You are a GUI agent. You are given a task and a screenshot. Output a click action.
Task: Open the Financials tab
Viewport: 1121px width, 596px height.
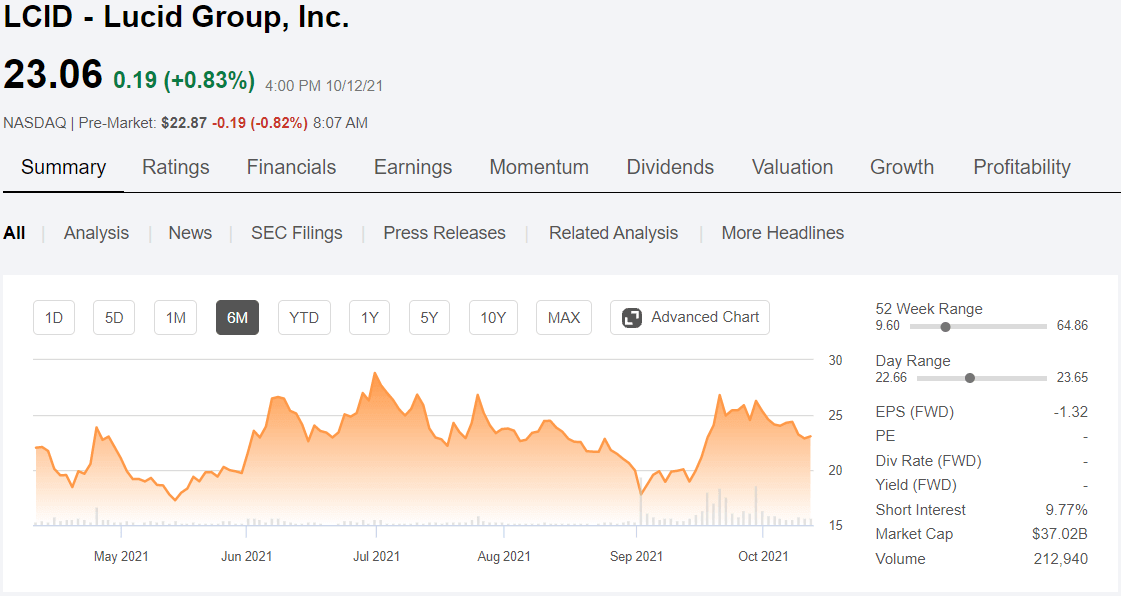pos(291,167)
